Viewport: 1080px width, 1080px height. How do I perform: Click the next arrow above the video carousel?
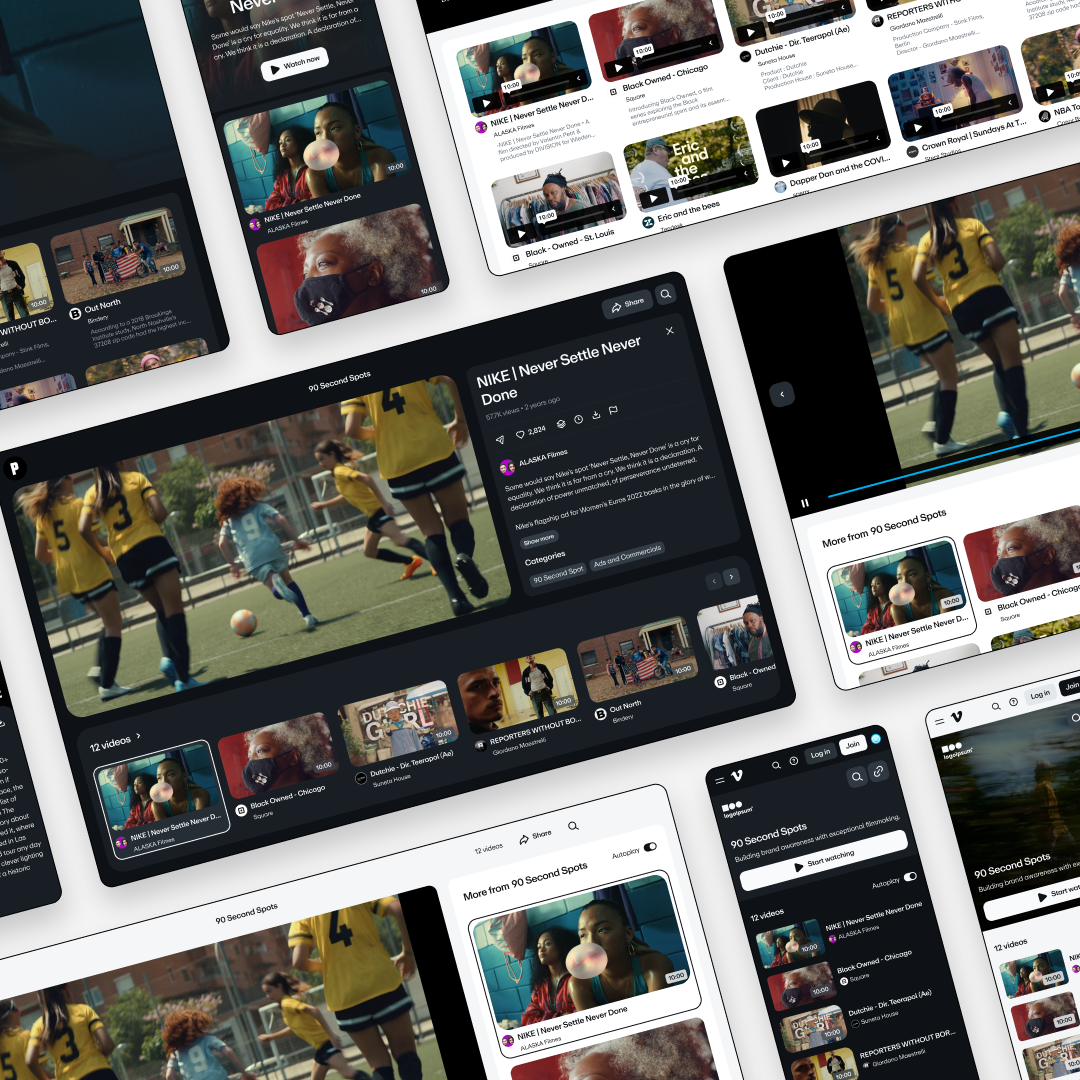[x=731, y=576]
